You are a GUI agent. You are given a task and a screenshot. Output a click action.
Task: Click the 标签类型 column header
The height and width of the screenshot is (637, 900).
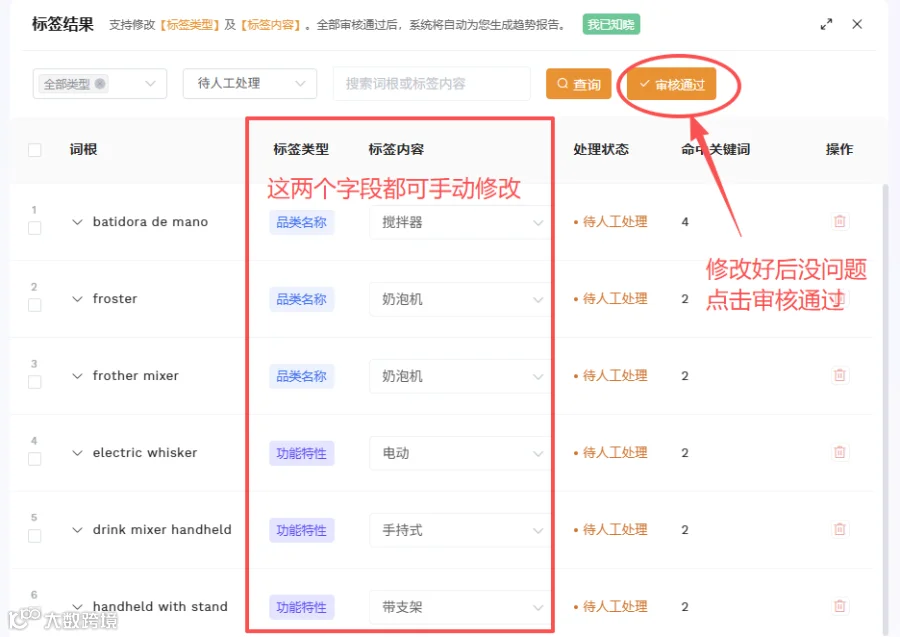301,149
